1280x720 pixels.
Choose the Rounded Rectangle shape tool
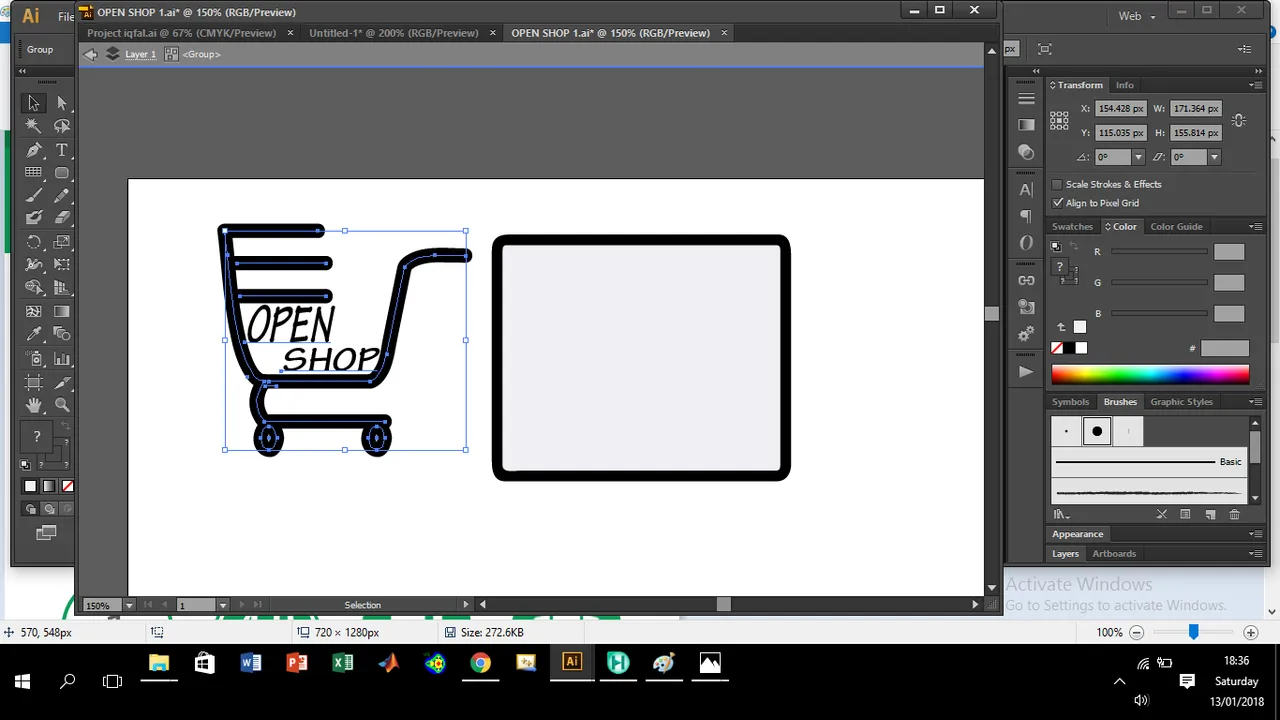click(62, 173)
